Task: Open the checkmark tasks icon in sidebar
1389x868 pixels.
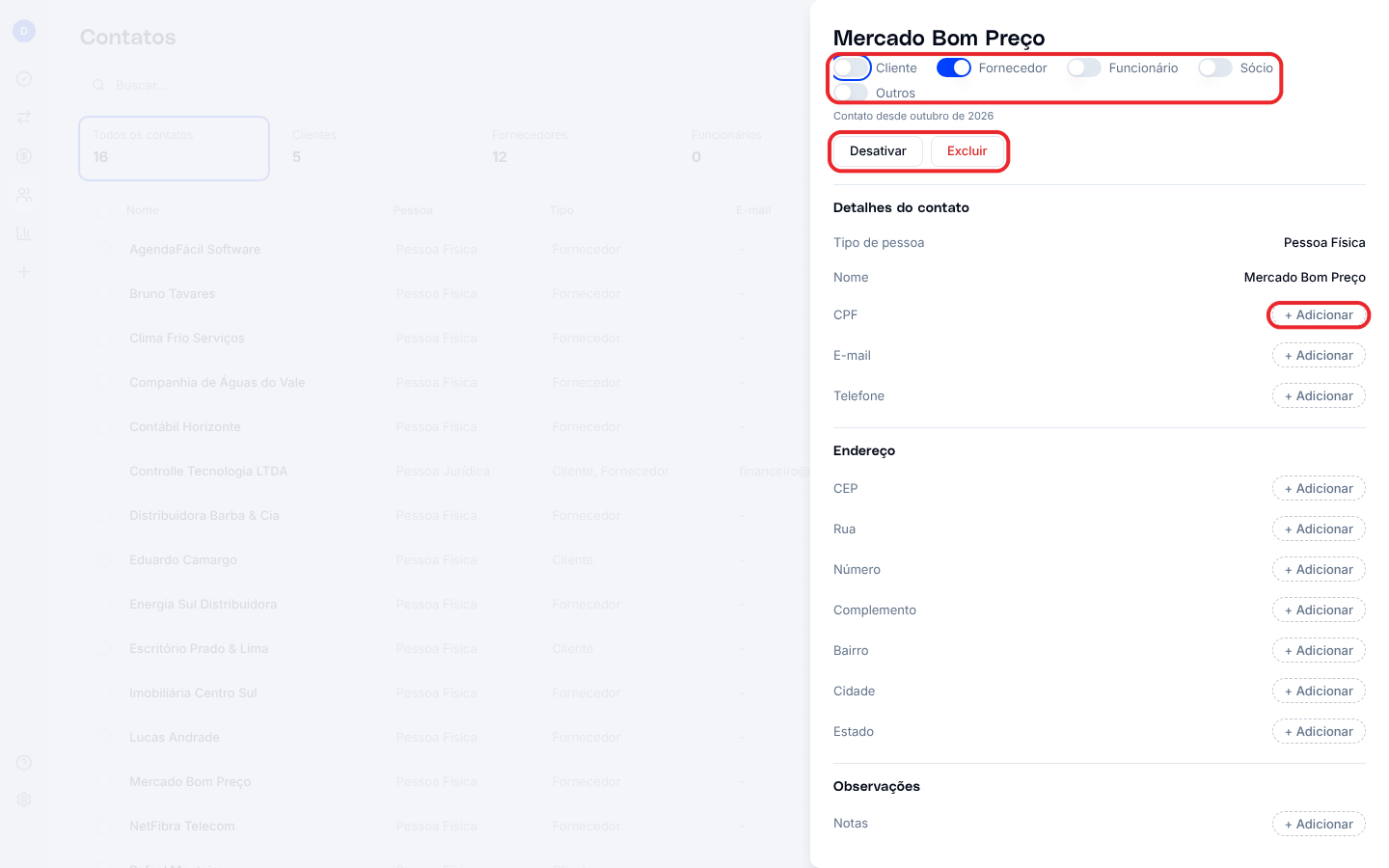Action: 24,79
